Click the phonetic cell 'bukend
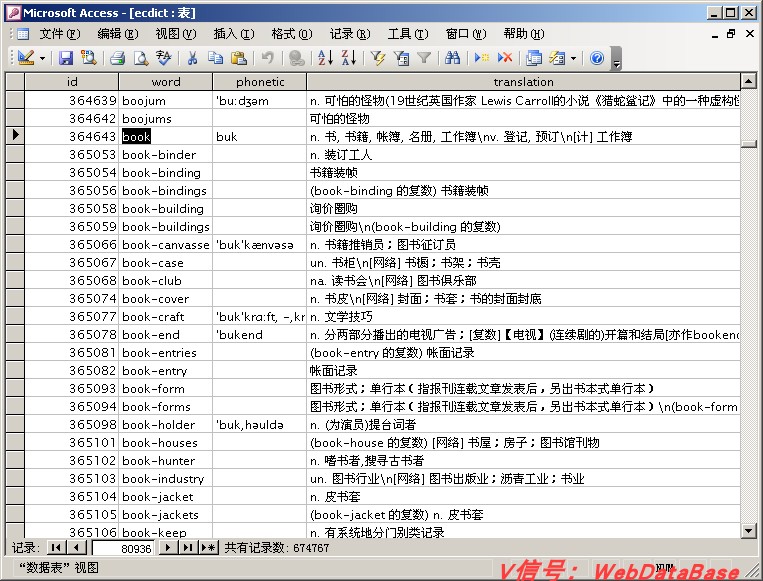This screenshot has height=581, width=763. point(260,334)
